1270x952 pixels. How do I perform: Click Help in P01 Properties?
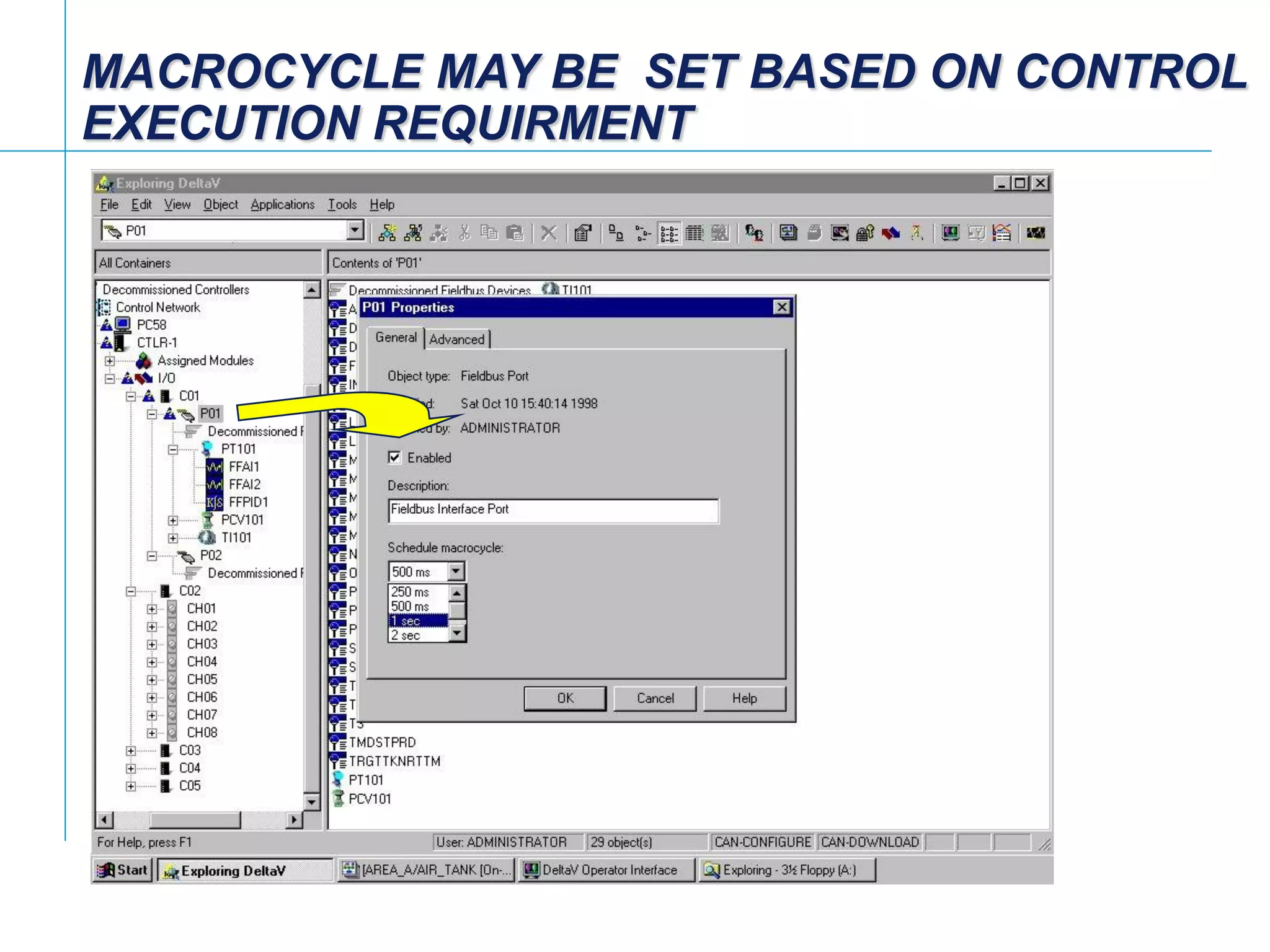pos(745,699)
